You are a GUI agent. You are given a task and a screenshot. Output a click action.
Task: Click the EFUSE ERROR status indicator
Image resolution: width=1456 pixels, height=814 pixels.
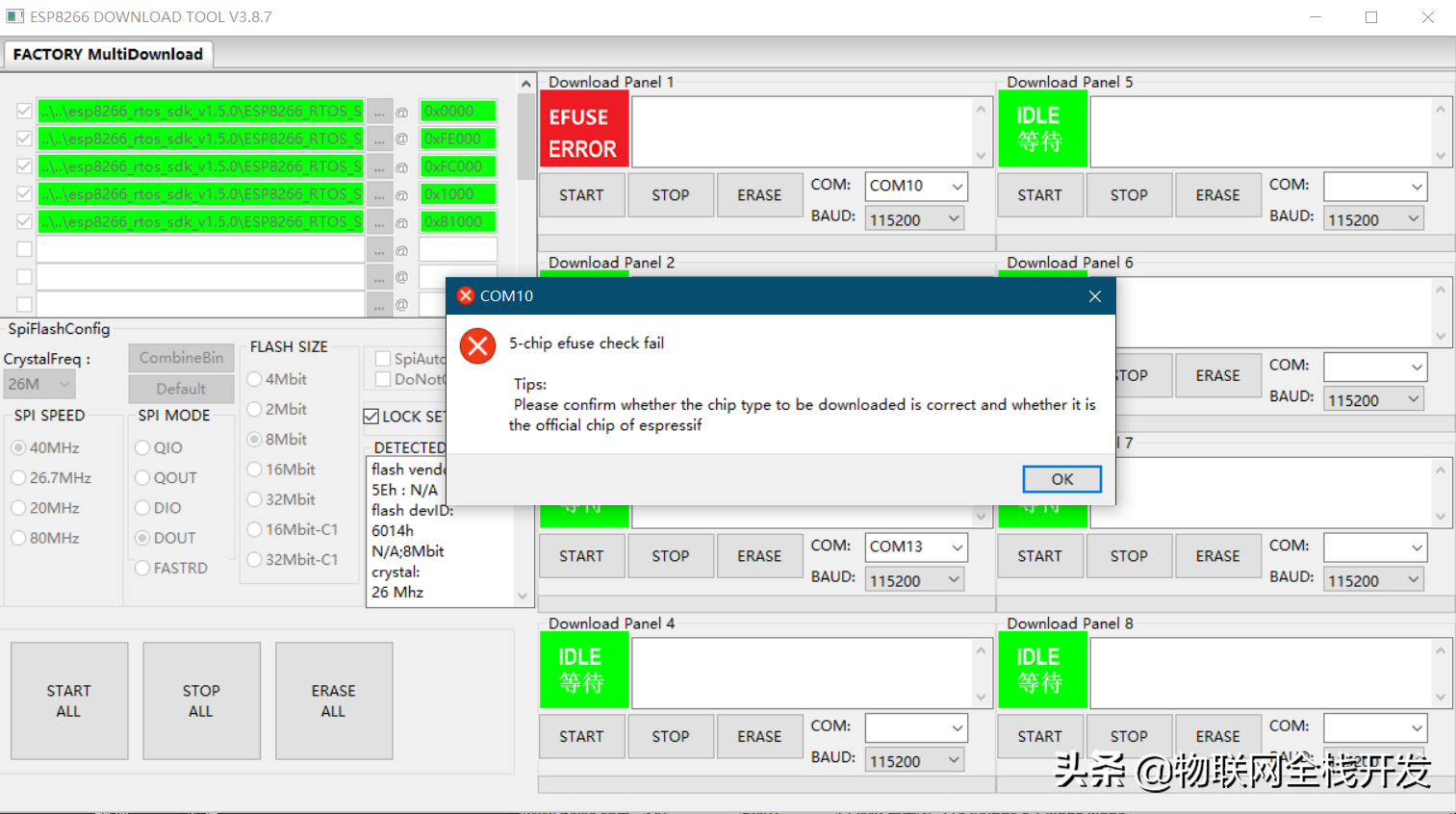584,129
